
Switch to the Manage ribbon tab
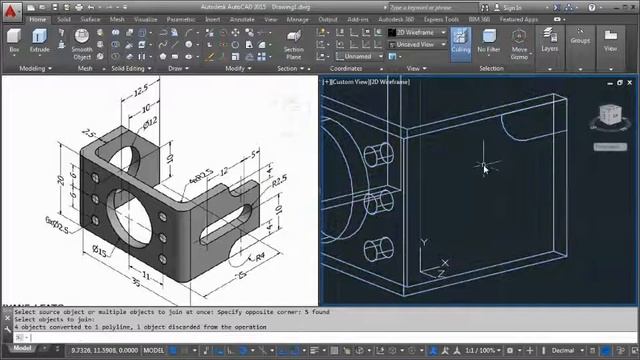click(x=298, y=19)
